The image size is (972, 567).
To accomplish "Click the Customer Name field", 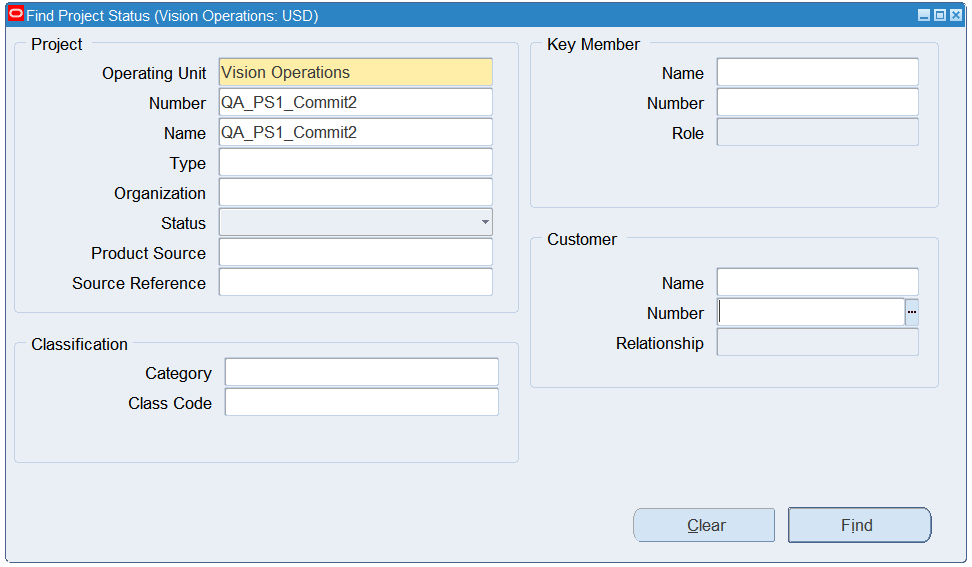I will [818, 282].
